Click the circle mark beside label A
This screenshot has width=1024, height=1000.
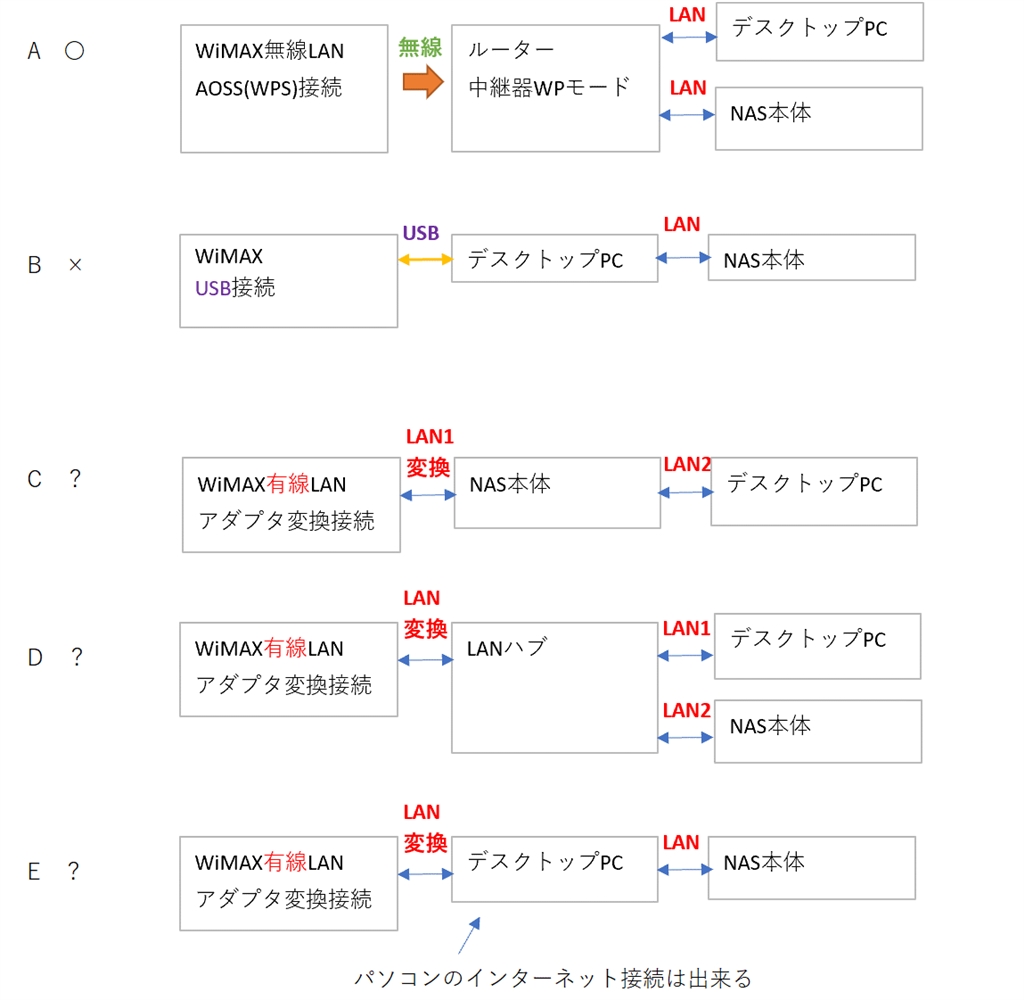(x=74, y=52)
